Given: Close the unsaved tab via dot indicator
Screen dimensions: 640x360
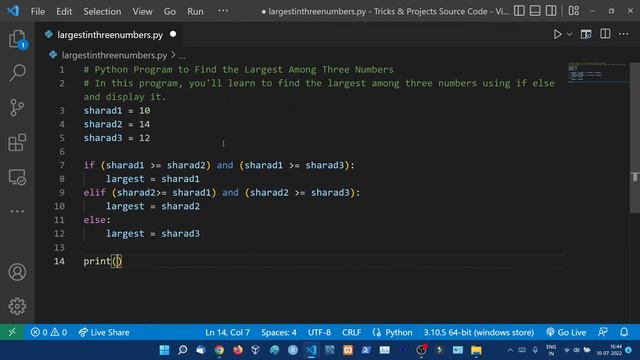Looking at the screenshot, I should [x=173, y=34].
